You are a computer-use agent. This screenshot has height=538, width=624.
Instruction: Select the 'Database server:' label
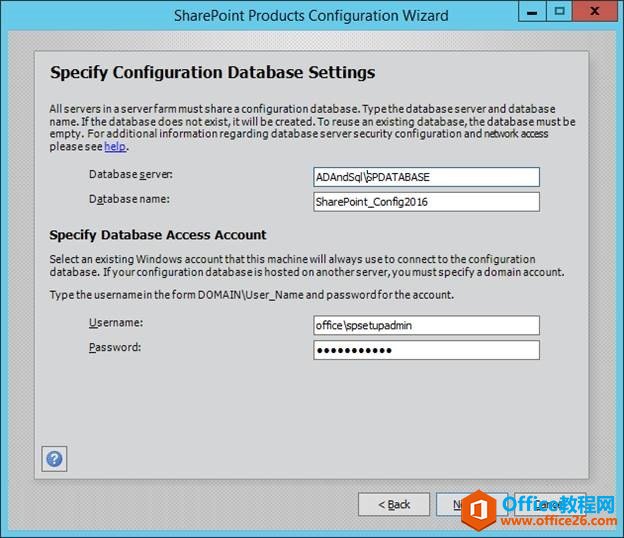pos(131,175)
